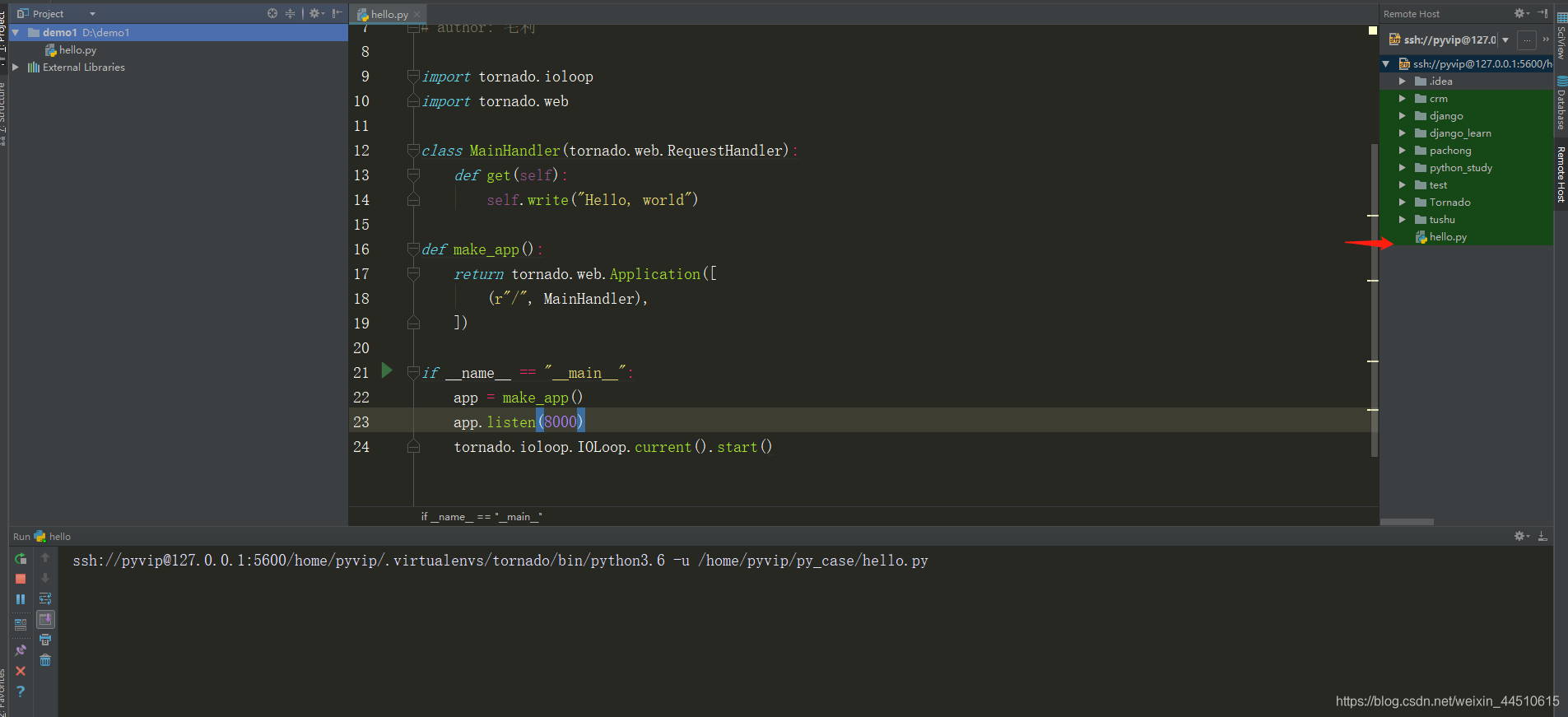Expand the Tornado remote folder

click(1403, 202)
